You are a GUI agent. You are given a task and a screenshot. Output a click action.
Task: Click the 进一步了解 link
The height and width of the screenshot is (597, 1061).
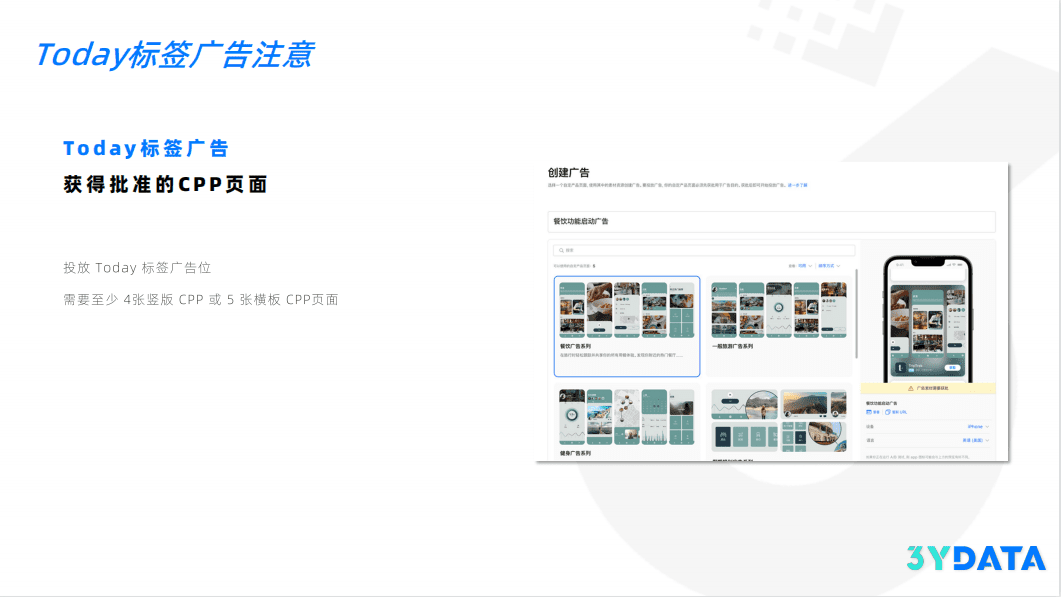(x=796, y=185)
